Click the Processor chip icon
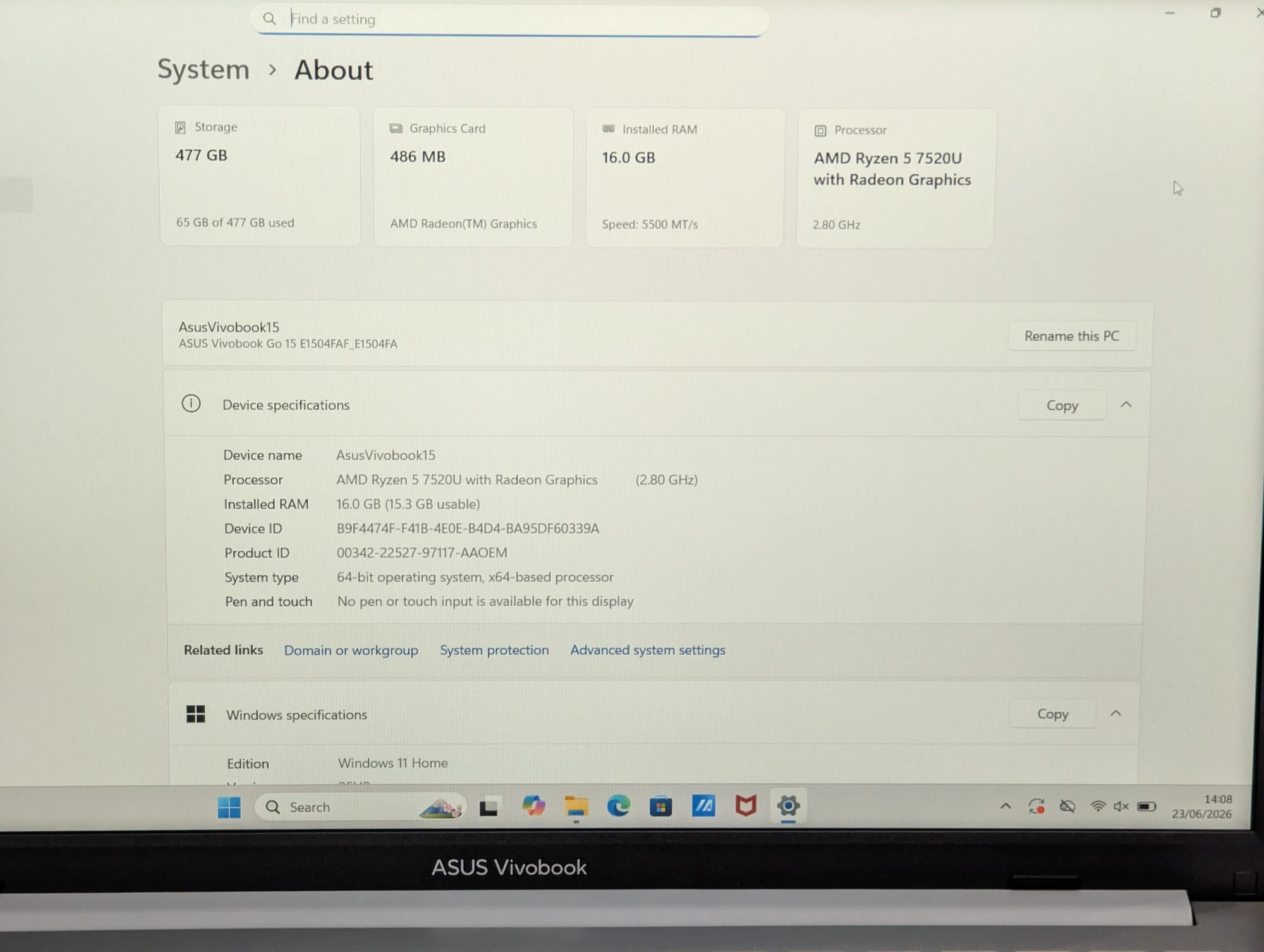This screenshot has width=1264, height=952. click(x=820, y=131)
